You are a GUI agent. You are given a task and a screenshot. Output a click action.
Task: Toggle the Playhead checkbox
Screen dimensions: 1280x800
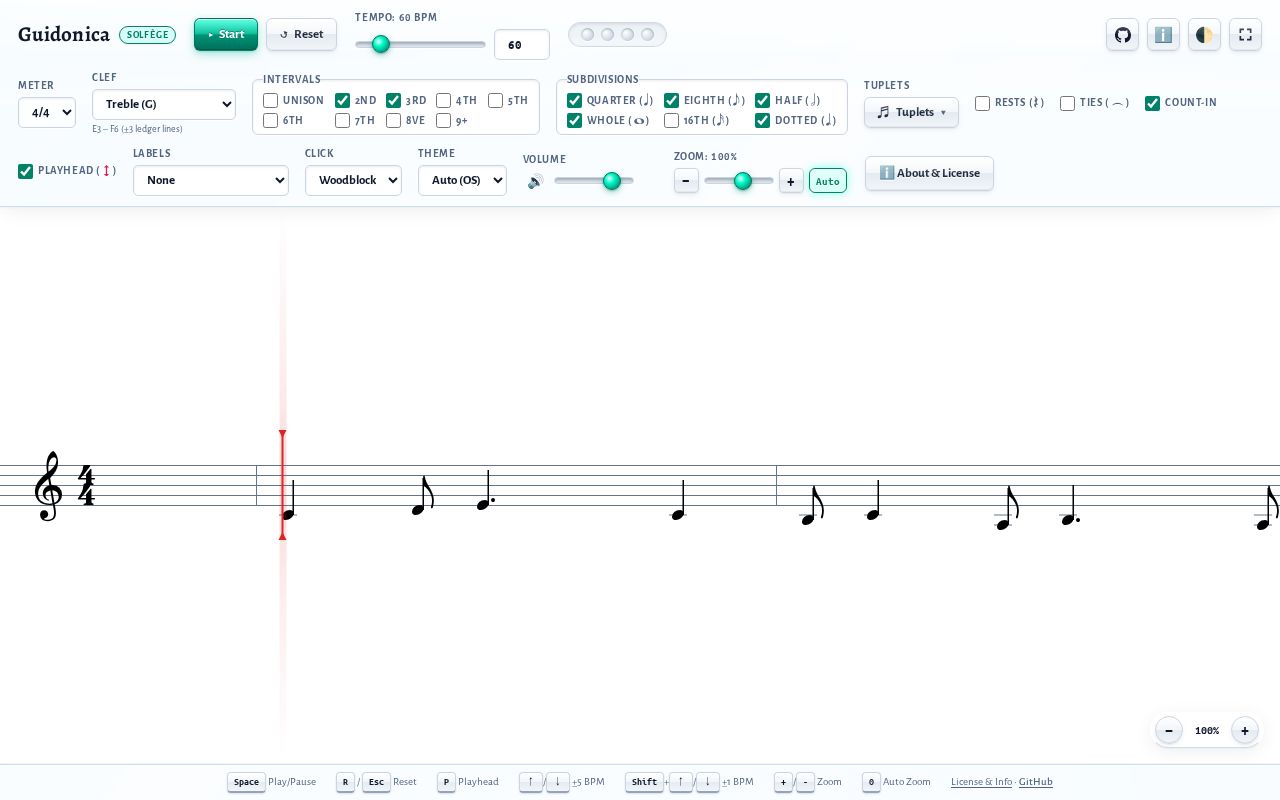pos(26,171)
